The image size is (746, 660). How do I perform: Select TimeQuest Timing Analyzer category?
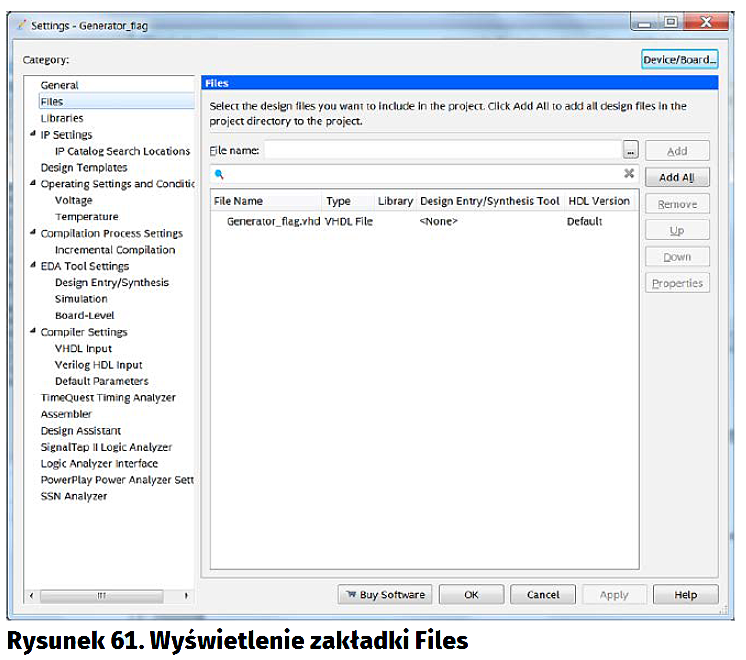[108, 398]
